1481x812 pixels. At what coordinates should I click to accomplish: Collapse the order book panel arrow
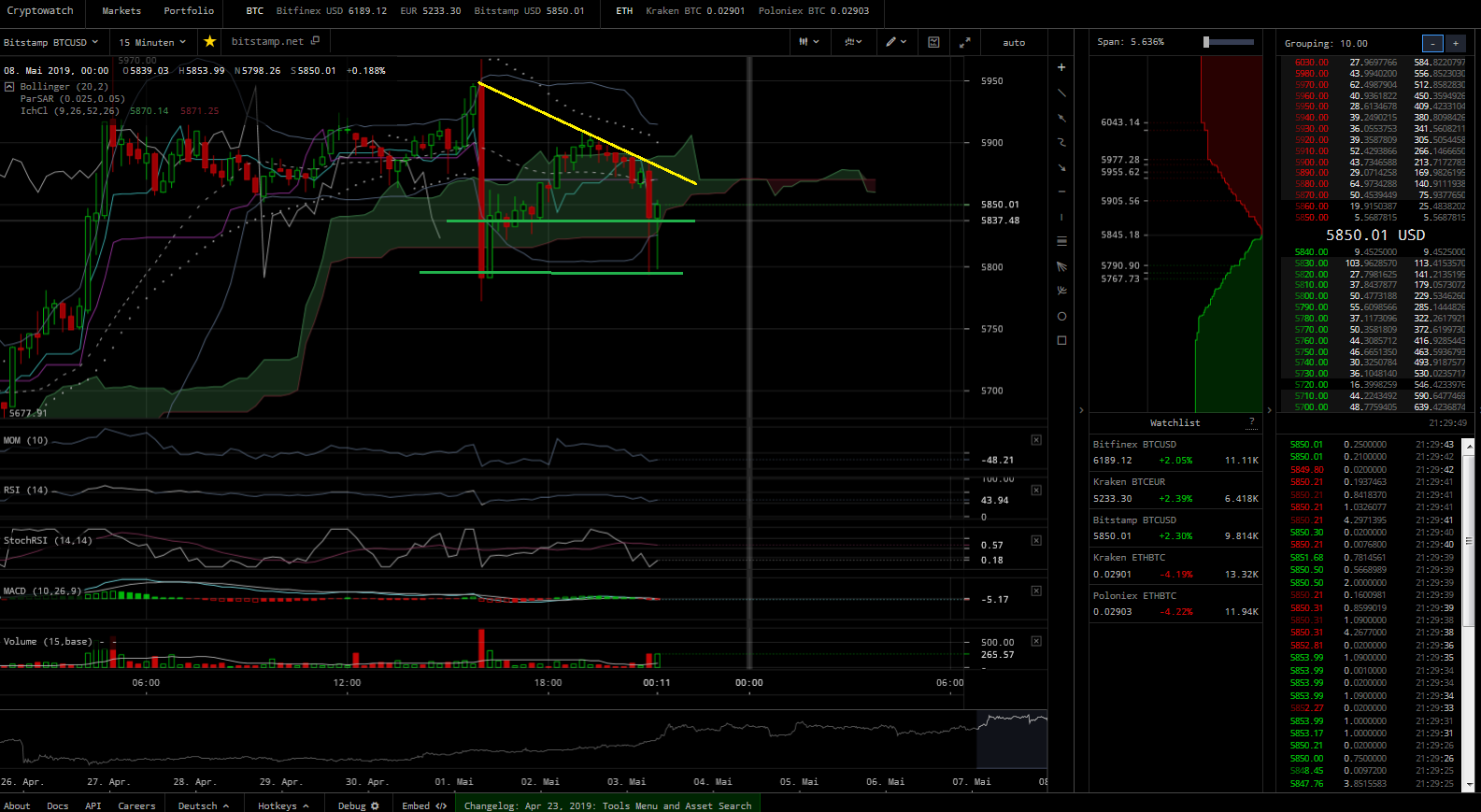point(1269,410)
